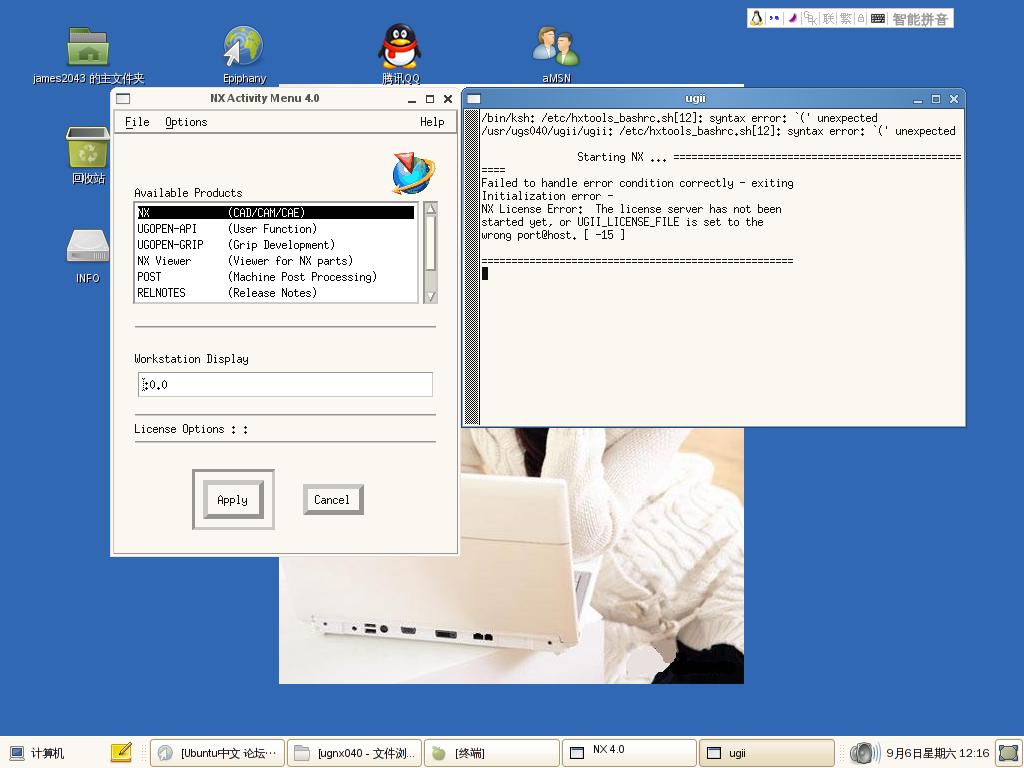Click the volume speaker tray icon
Viewport: 1024px width, 768px height.
click(863, 753)
